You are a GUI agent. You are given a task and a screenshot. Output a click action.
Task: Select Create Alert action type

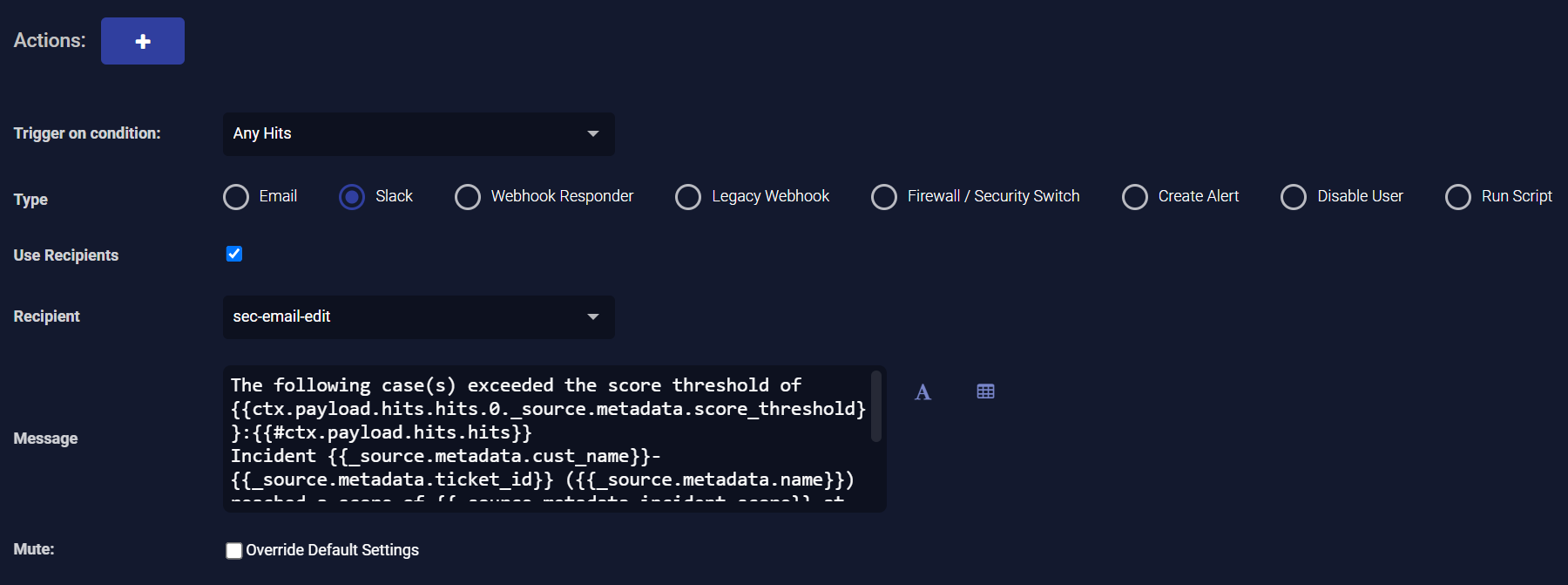[x=1135, y=197]
